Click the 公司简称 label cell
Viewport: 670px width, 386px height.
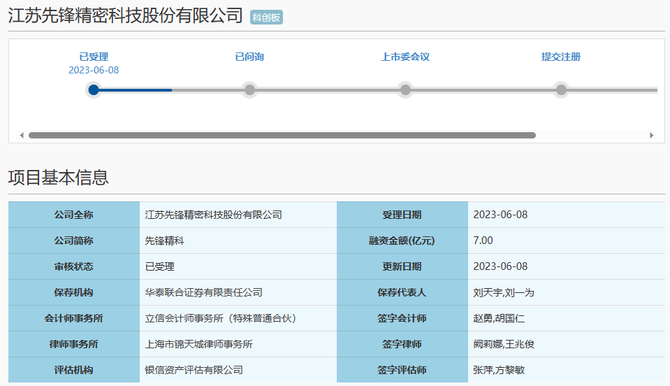point(74,241)
